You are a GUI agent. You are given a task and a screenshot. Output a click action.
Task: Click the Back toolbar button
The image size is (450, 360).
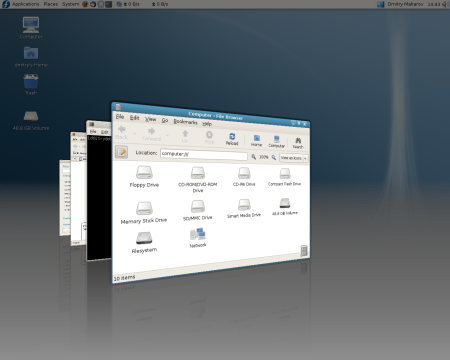[x=121, y=132]
